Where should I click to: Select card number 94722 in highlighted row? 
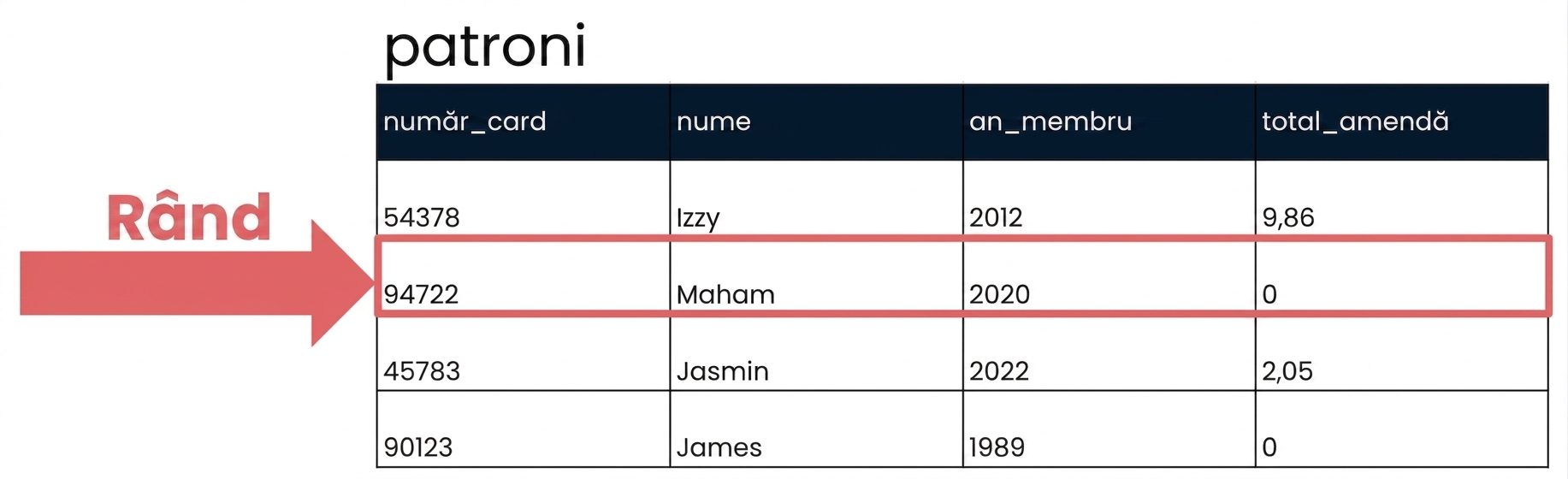click(x=524, y=276)
